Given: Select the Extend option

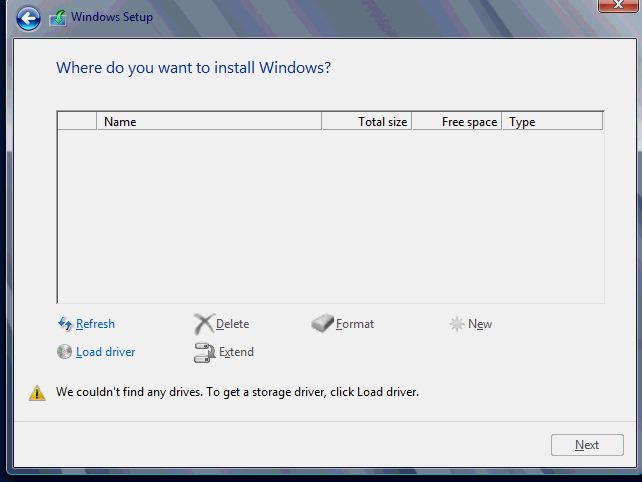Looking at the screenshot, I should click(x=236, y=352).
